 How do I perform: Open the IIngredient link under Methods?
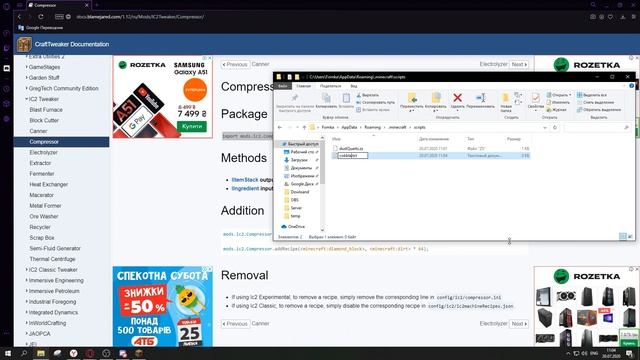(245, 189)
